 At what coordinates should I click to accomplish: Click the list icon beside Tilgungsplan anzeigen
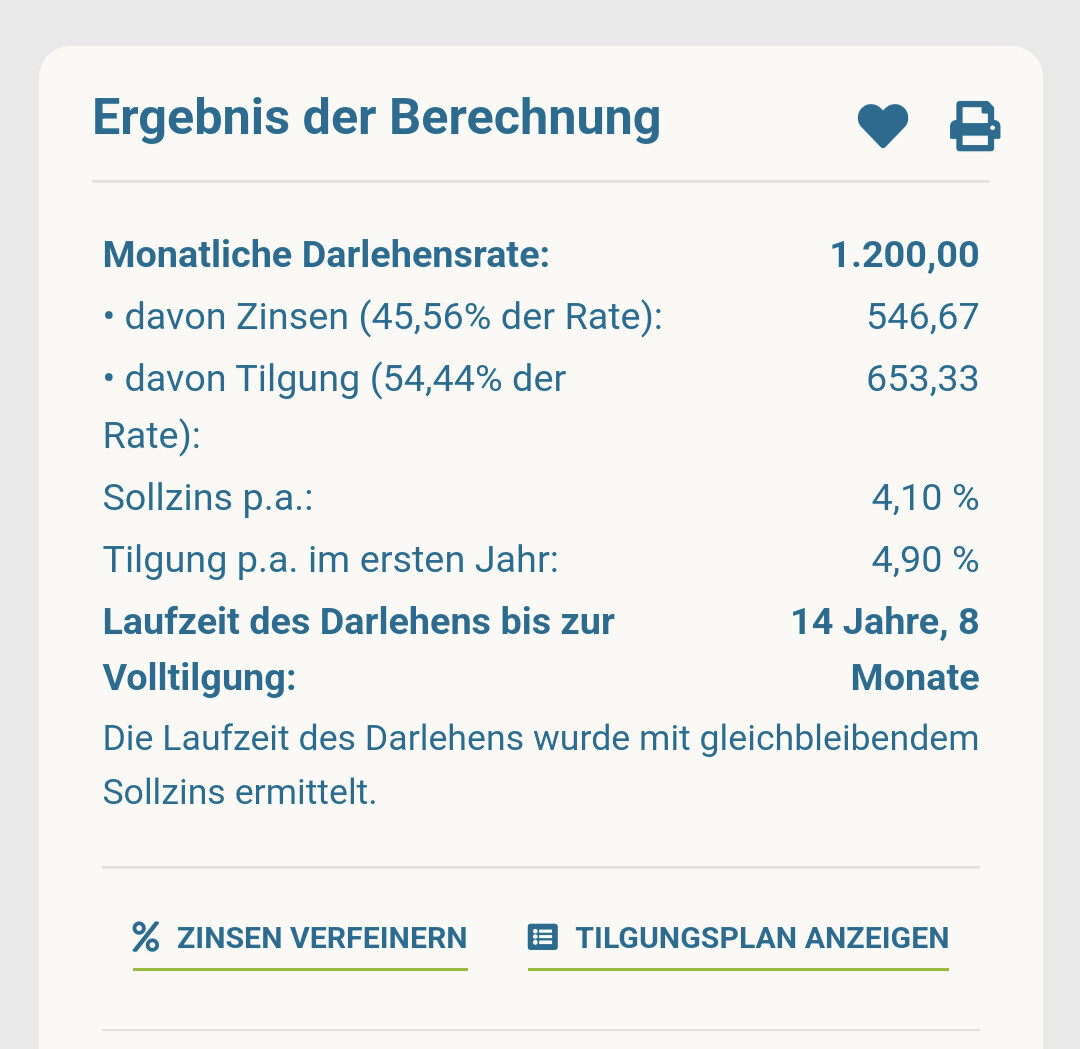point(542,937)
